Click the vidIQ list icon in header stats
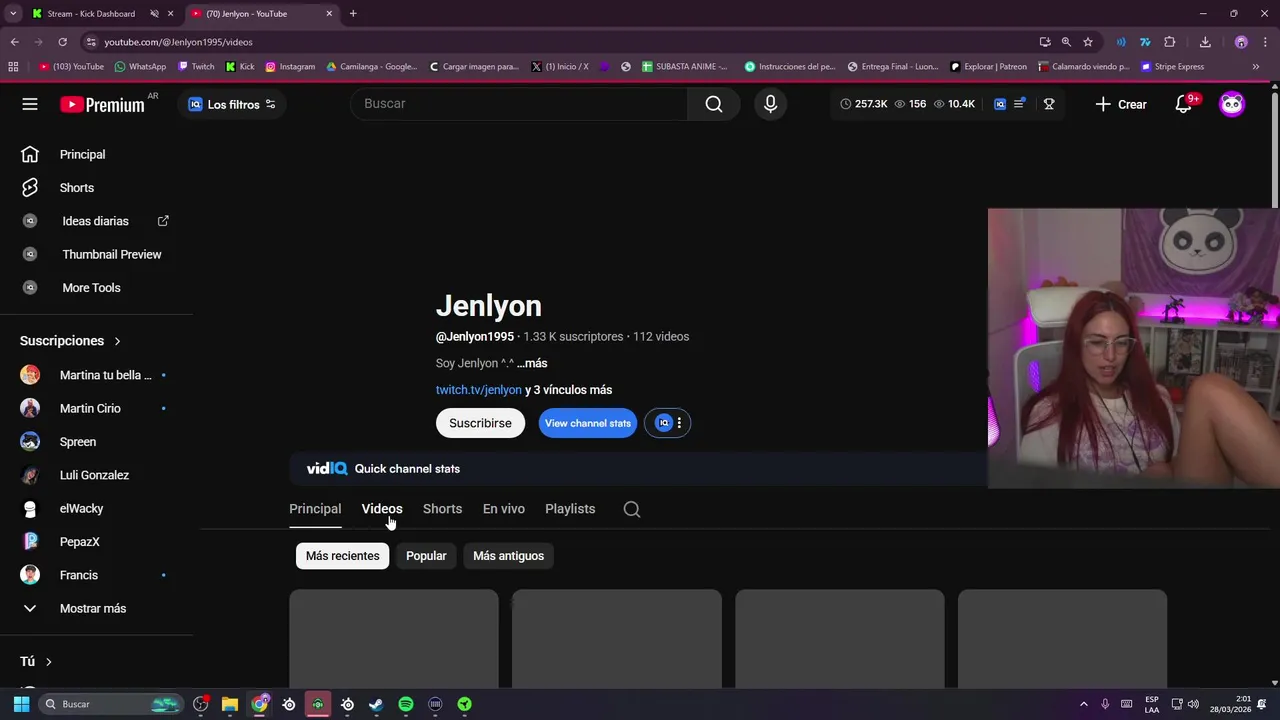Image resolution: width=1280 pixels, height=720 pixels. (x=1019, y=104)
